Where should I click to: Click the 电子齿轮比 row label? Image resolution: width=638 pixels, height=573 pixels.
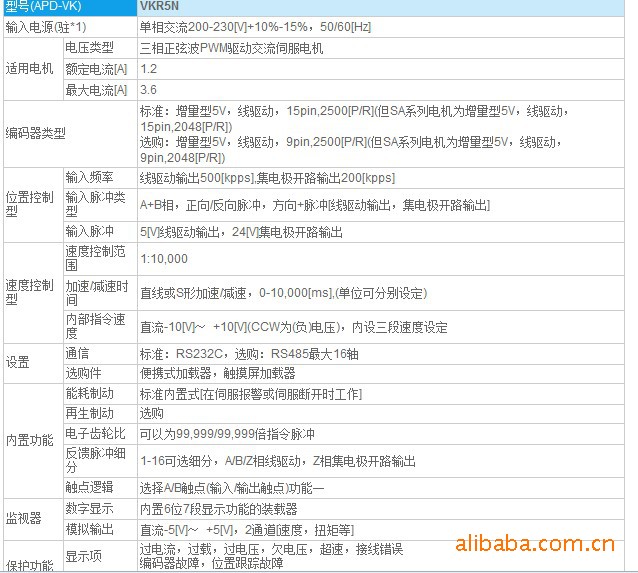tap(95, 434)
